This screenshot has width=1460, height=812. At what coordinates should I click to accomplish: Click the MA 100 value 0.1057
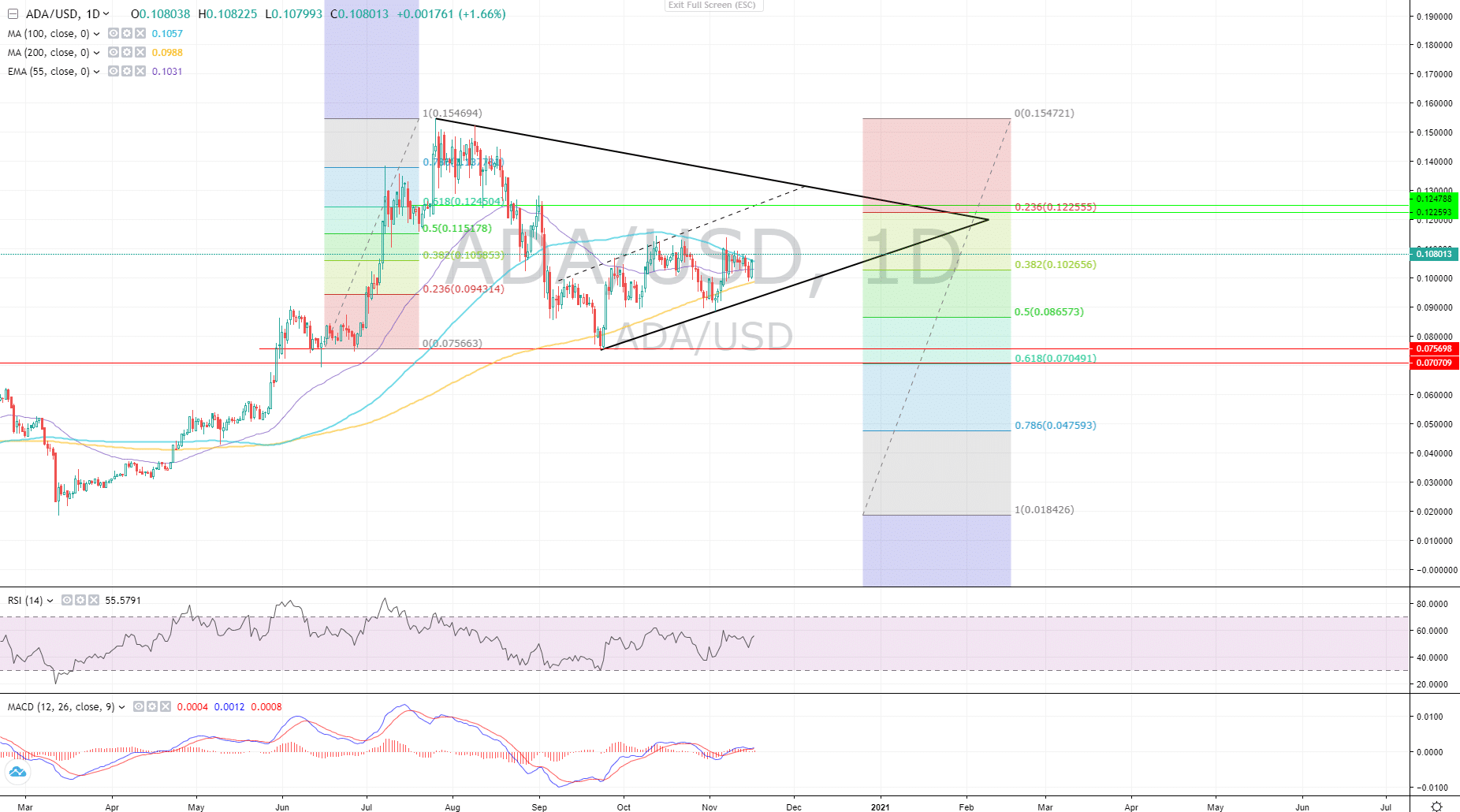tap(167, 34)
